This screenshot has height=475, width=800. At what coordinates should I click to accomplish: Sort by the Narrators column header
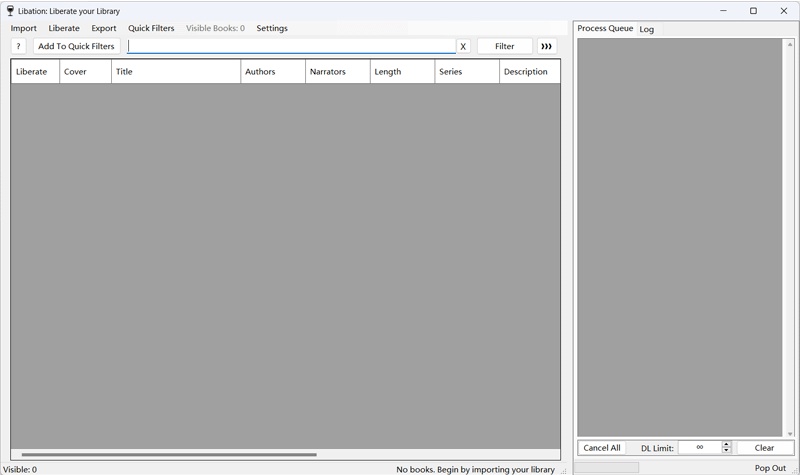coord(338,71)
